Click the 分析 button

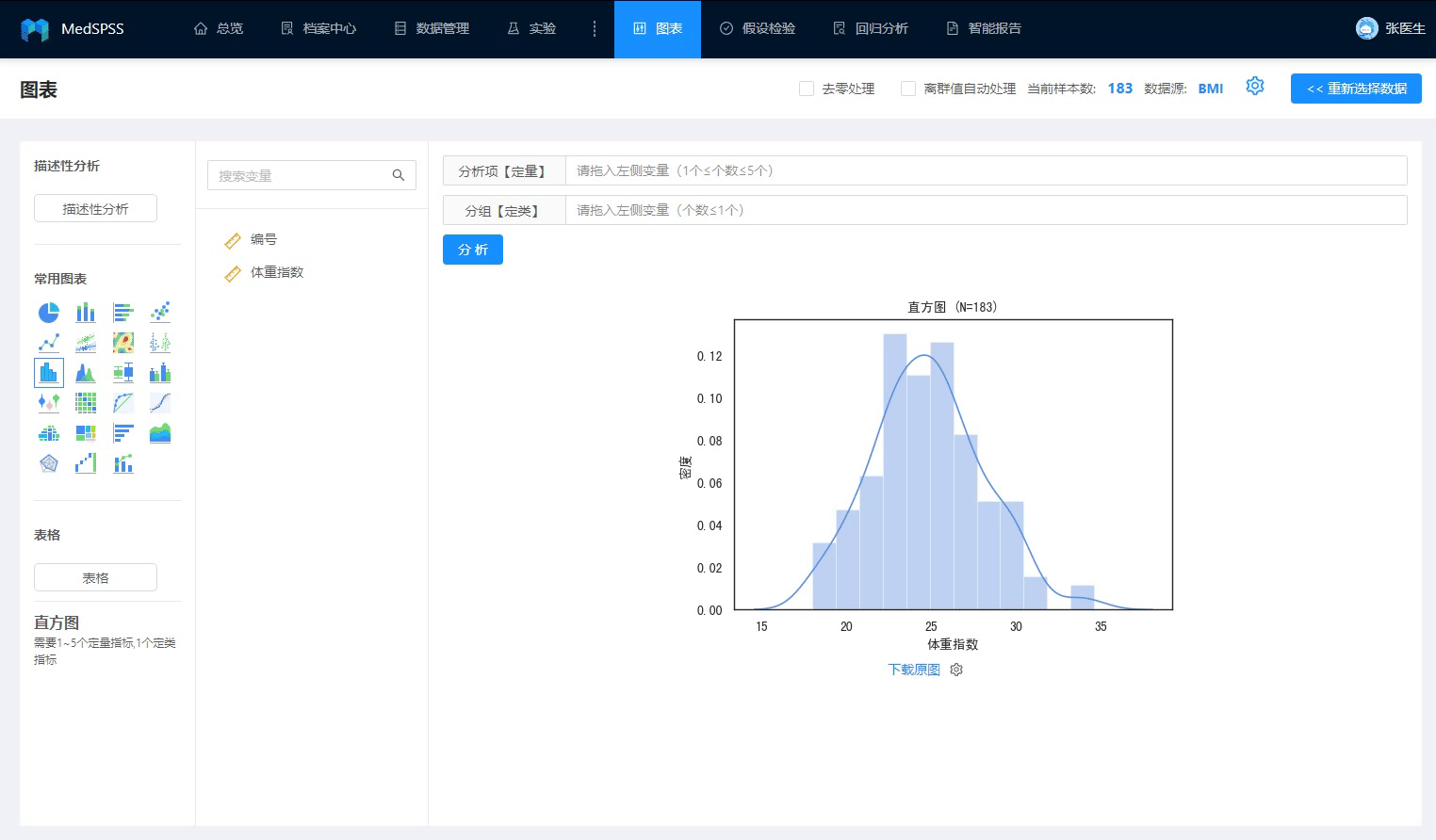tap(473, 250)
